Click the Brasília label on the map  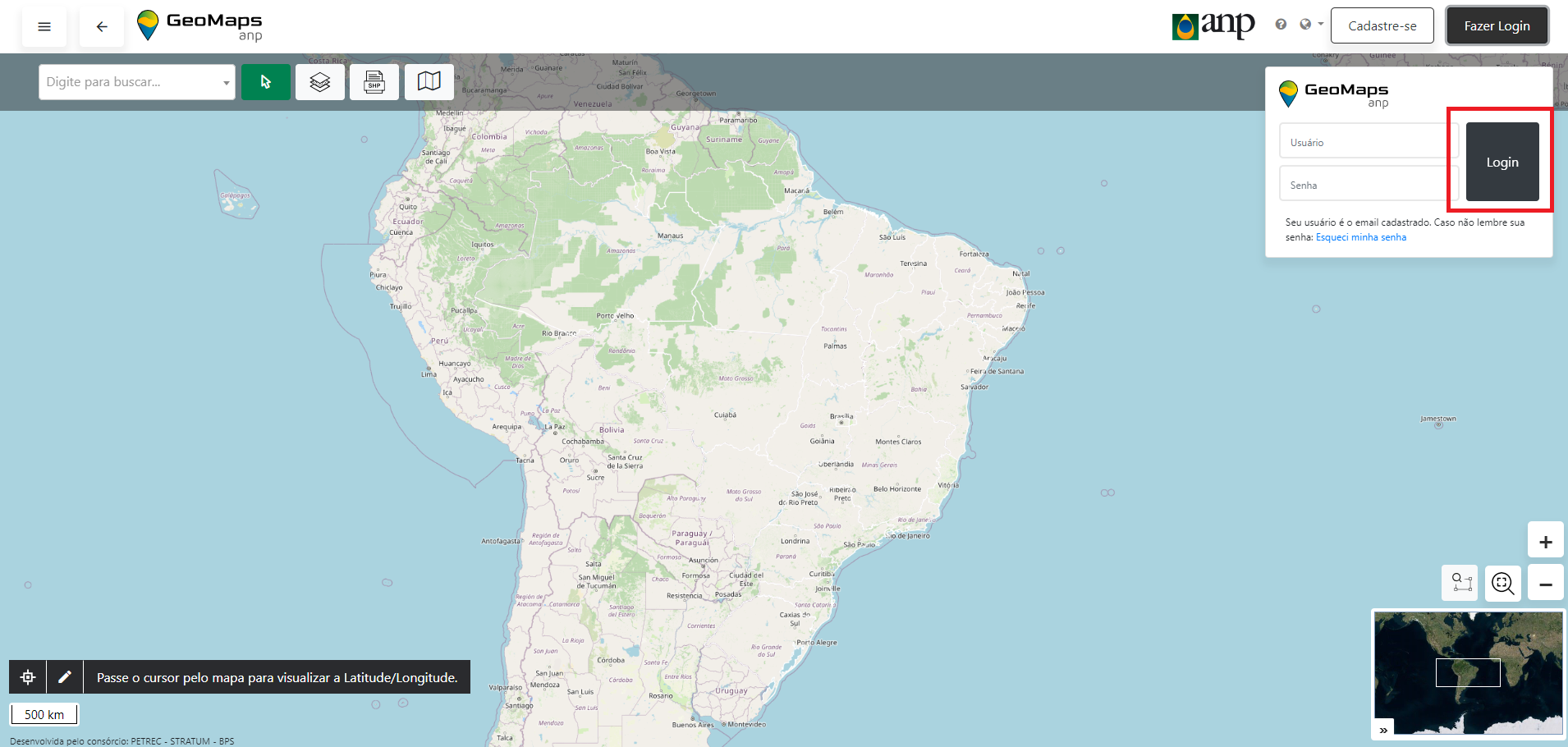pyautogui.click(x=841, y=416)
